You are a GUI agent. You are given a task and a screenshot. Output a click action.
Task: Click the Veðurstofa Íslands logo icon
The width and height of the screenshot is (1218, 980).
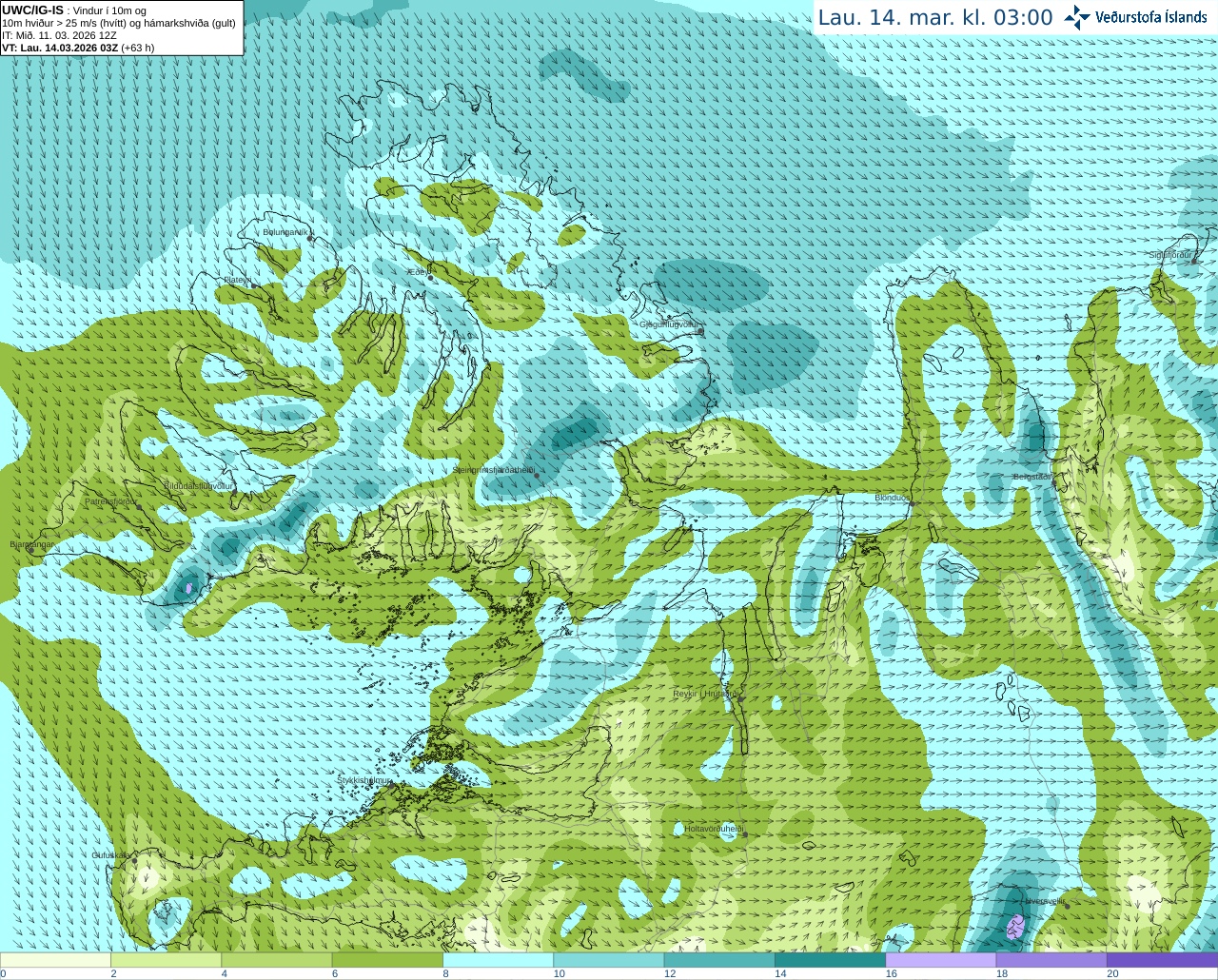[1077, 17]
